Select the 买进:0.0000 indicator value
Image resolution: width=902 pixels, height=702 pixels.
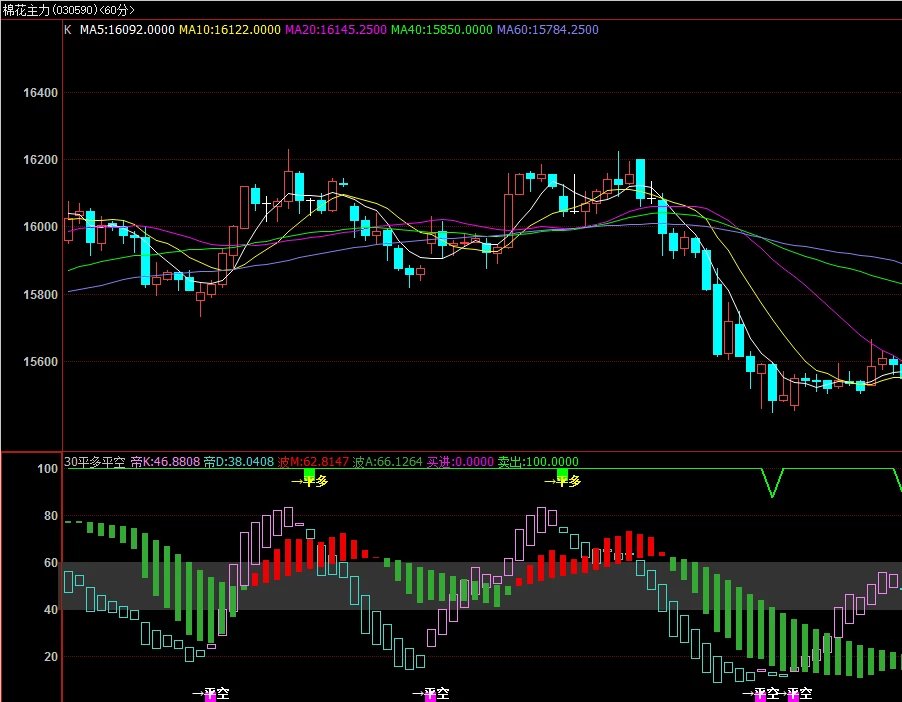(x=460, y=462)
